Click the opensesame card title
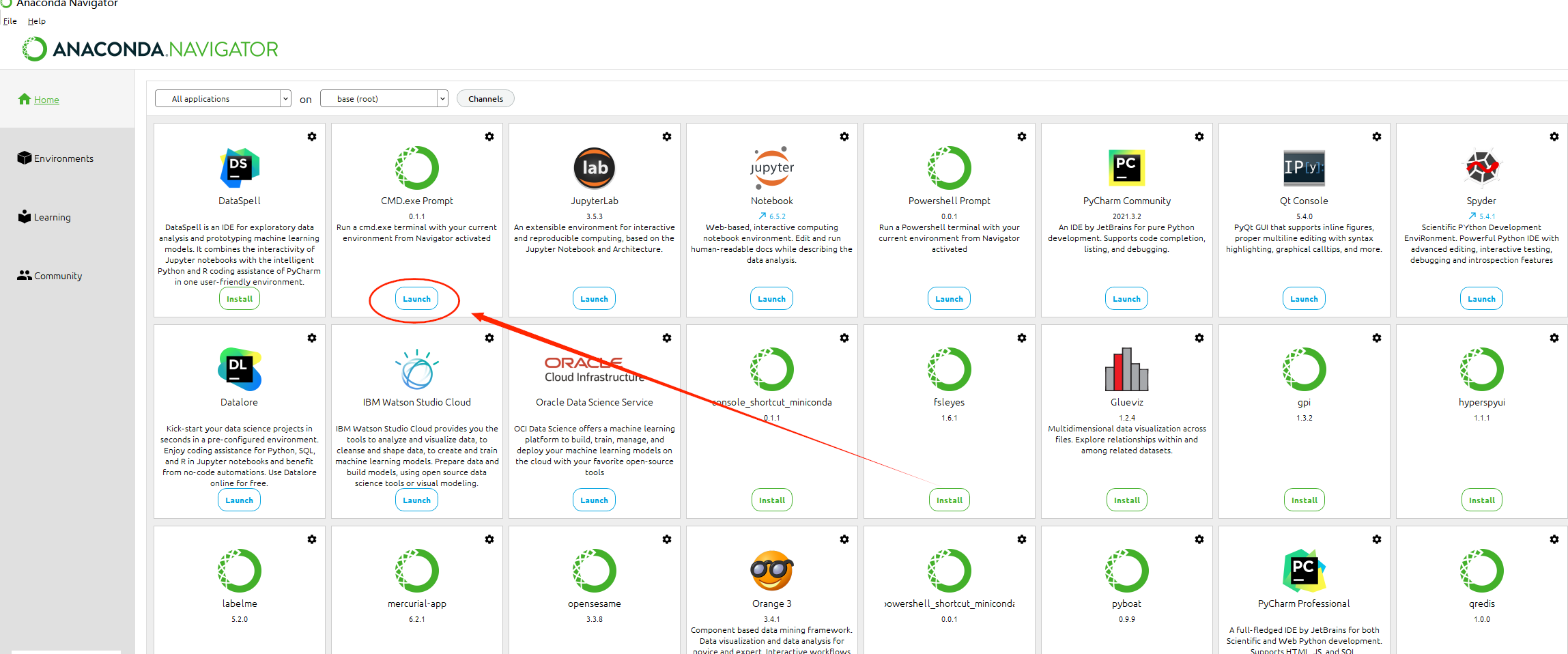The height and width of the screenshot is (654, 1568). 595,604
